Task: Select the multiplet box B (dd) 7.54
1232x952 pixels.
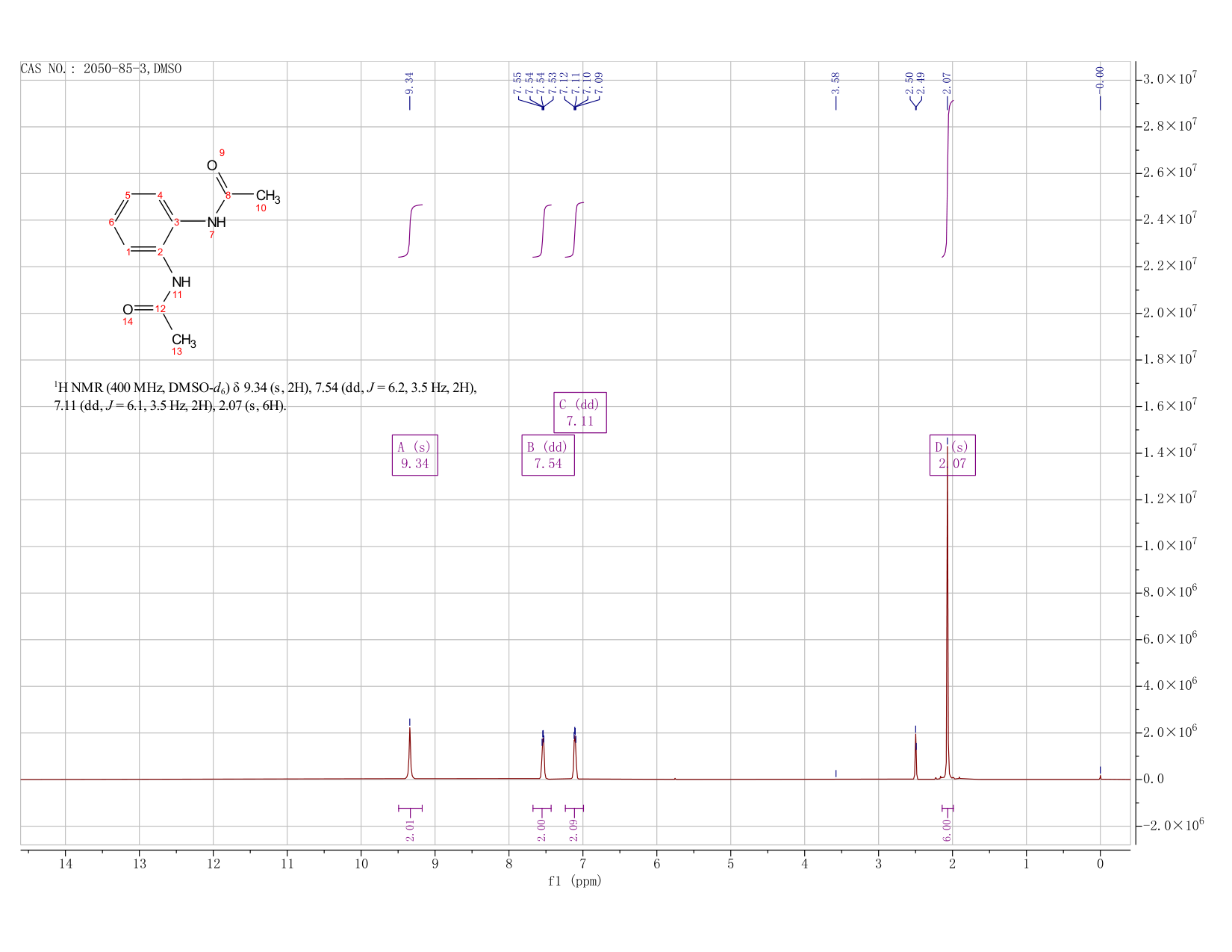Action: [547, 455]
